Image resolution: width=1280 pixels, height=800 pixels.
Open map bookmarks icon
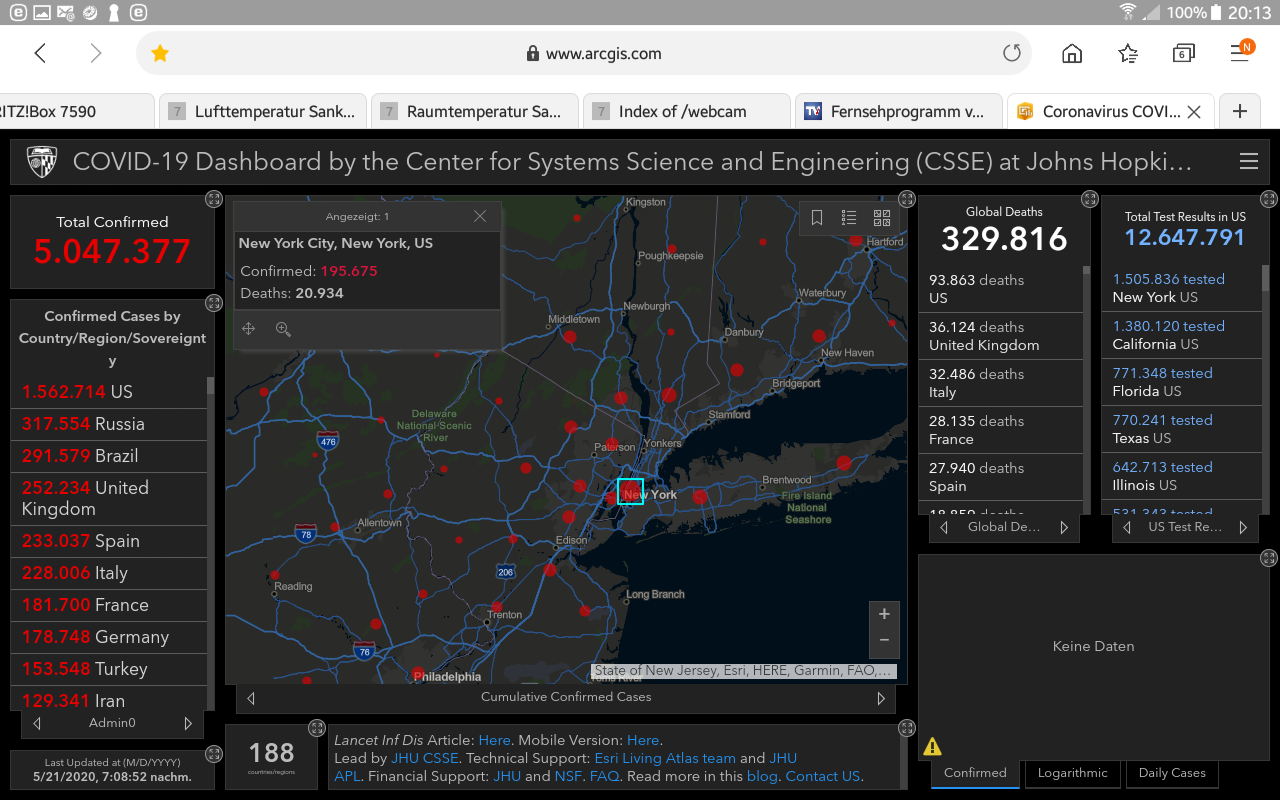[817, 218]
